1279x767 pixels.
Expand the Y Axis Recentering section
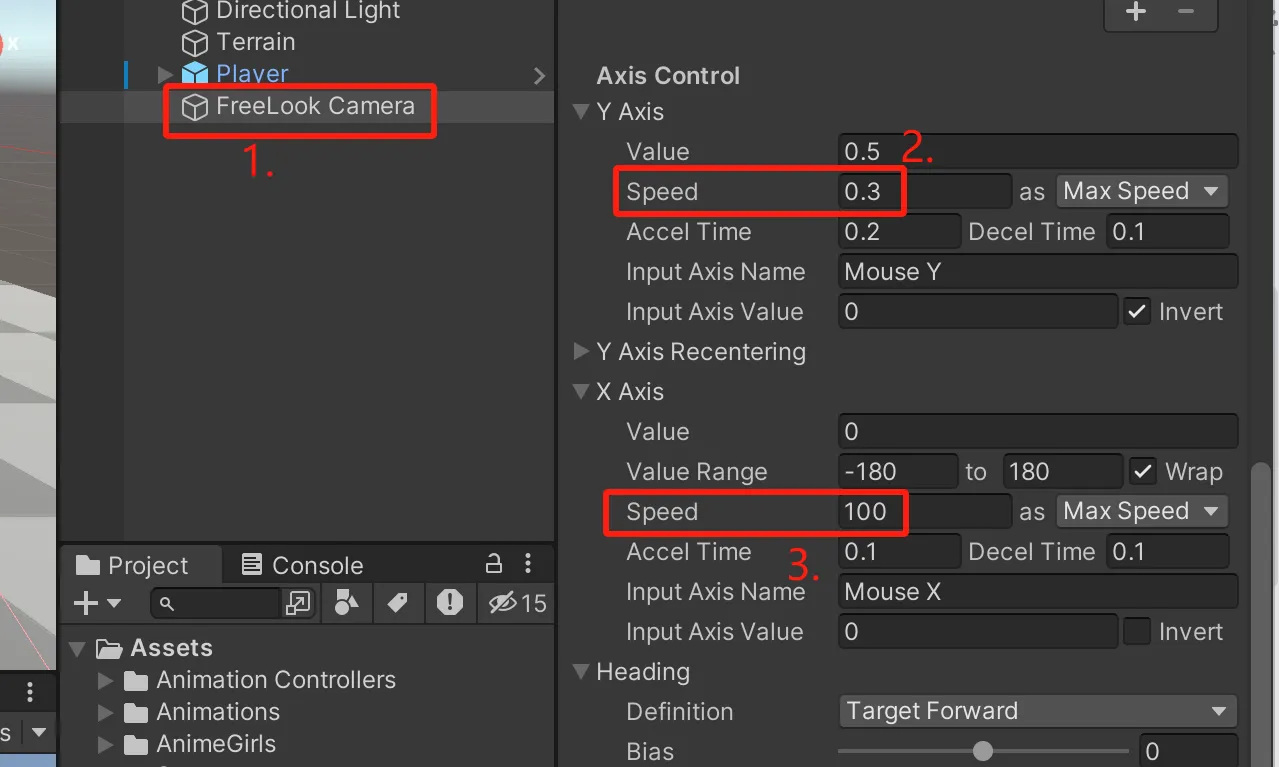click(581, 351)
